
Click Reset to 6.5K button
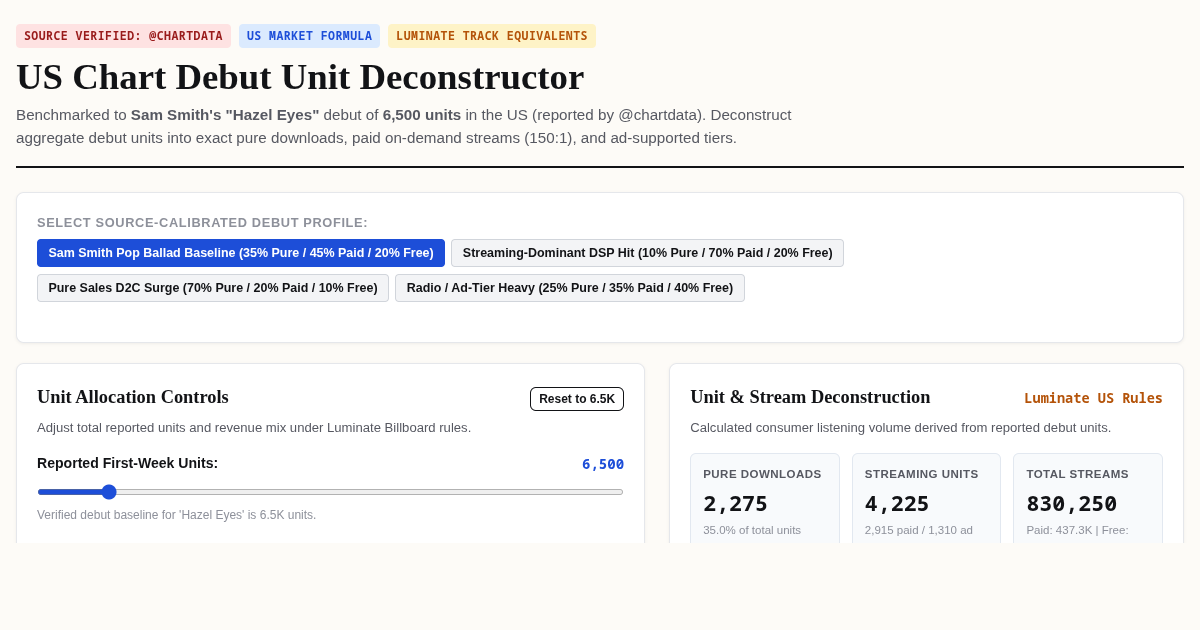(x=577, y=399)
